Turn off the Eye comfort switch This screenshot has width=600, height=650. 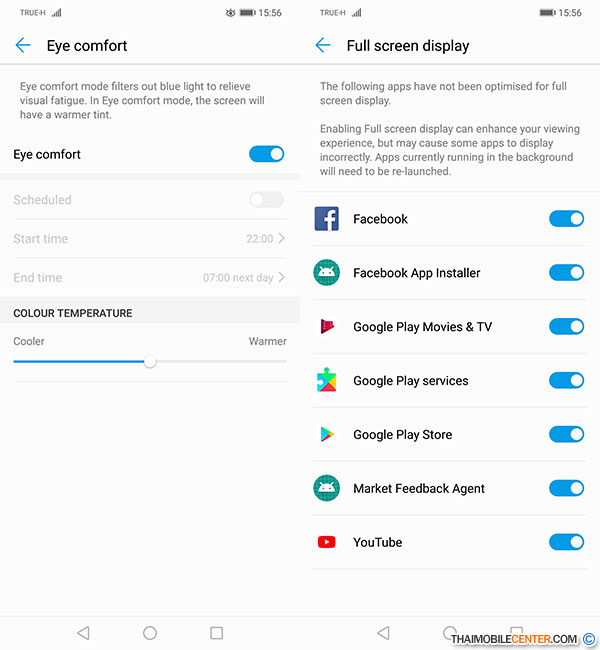267,154
